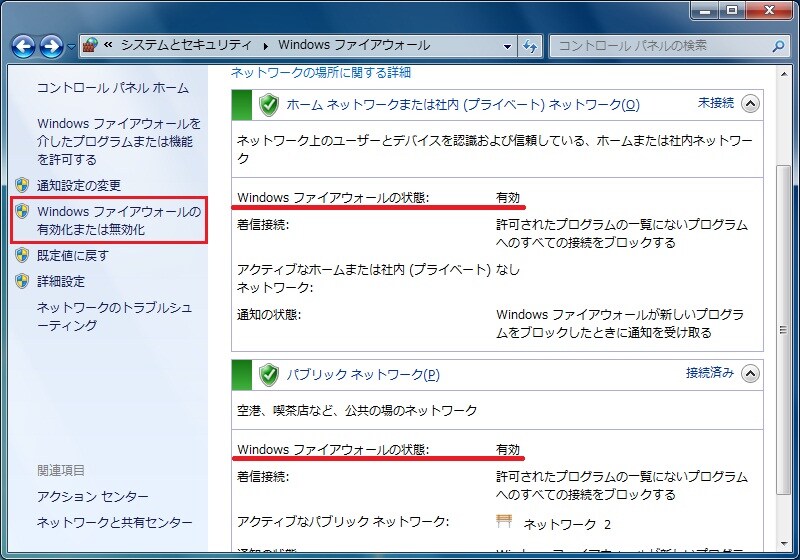Image resolution: width=800 pixels, height=560 pixels.
Task: Click the ホーム ネットワークまたは社内 (プライベート) ネットワーク heading
Action: pos(463,105)
